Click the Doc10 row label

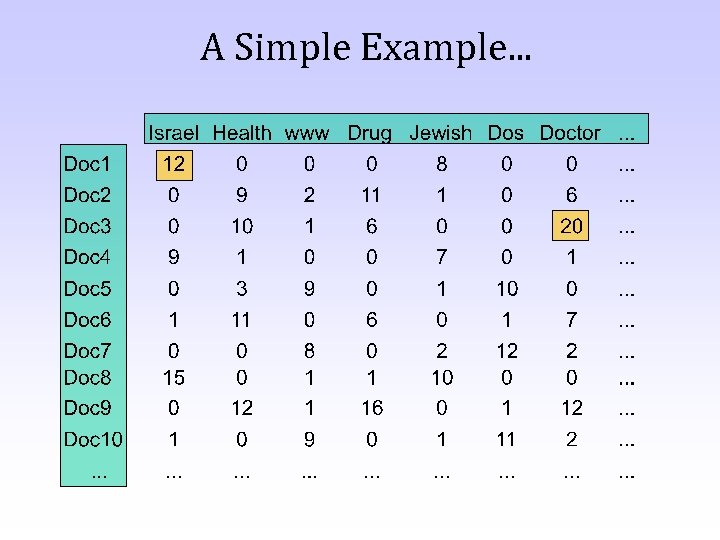click(x=92, y=439)
